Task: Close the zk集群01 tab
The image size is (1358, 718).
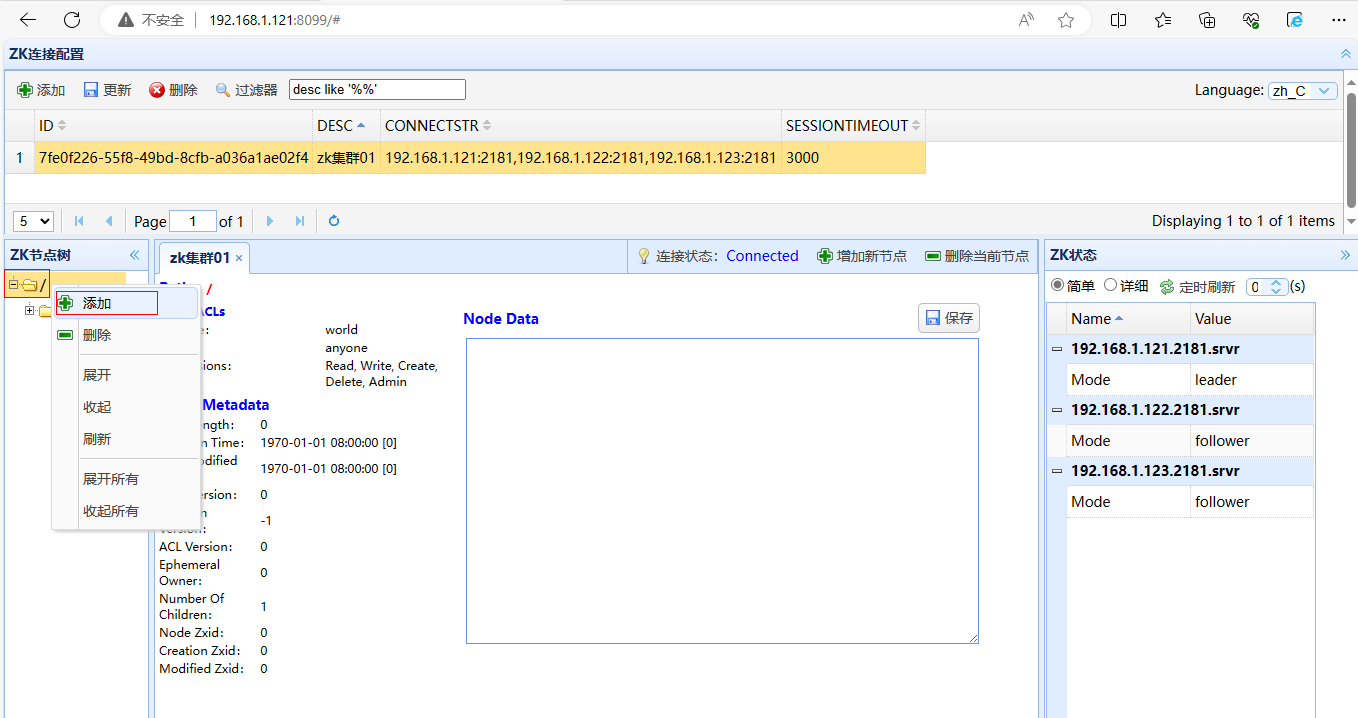Action: pyautogui.click(x=239, y=258)
